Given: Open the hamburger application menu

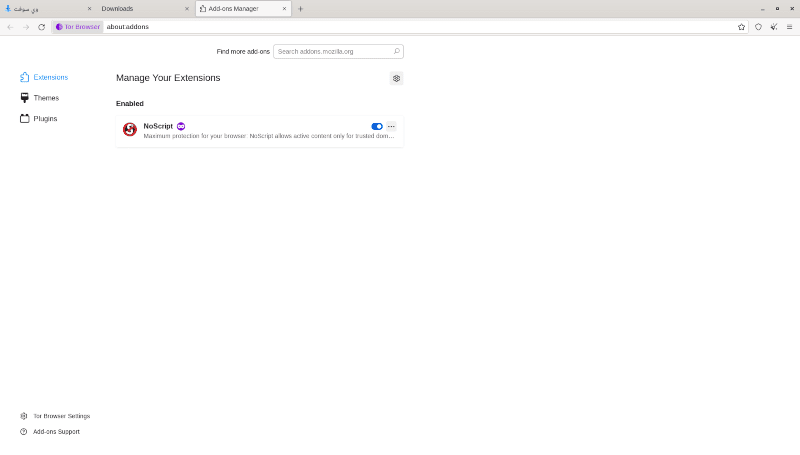Looking at the screenshot, I should click(789, 27).
